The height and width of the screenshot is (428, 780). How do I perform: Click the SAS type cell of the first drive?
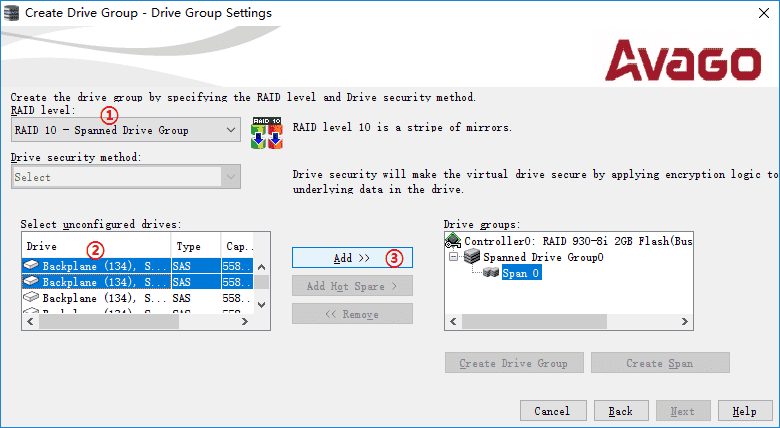point(196,266)
